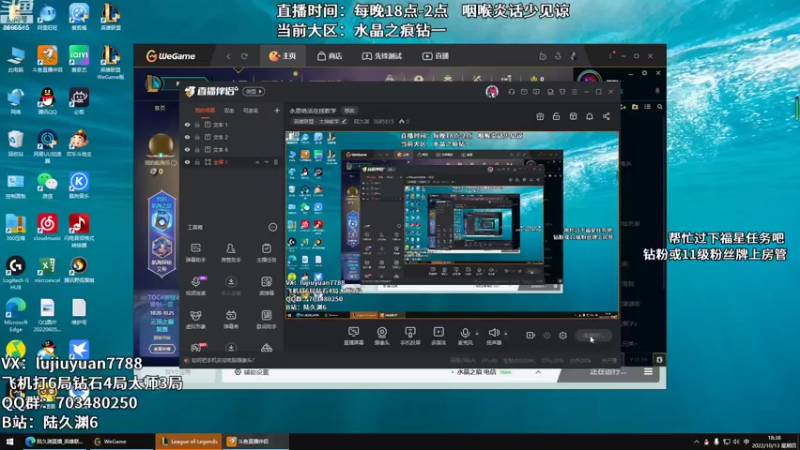This screenshot has width=800, height=450.
Task: Expand speaker options arrow
Action: [x=506, y=334]
